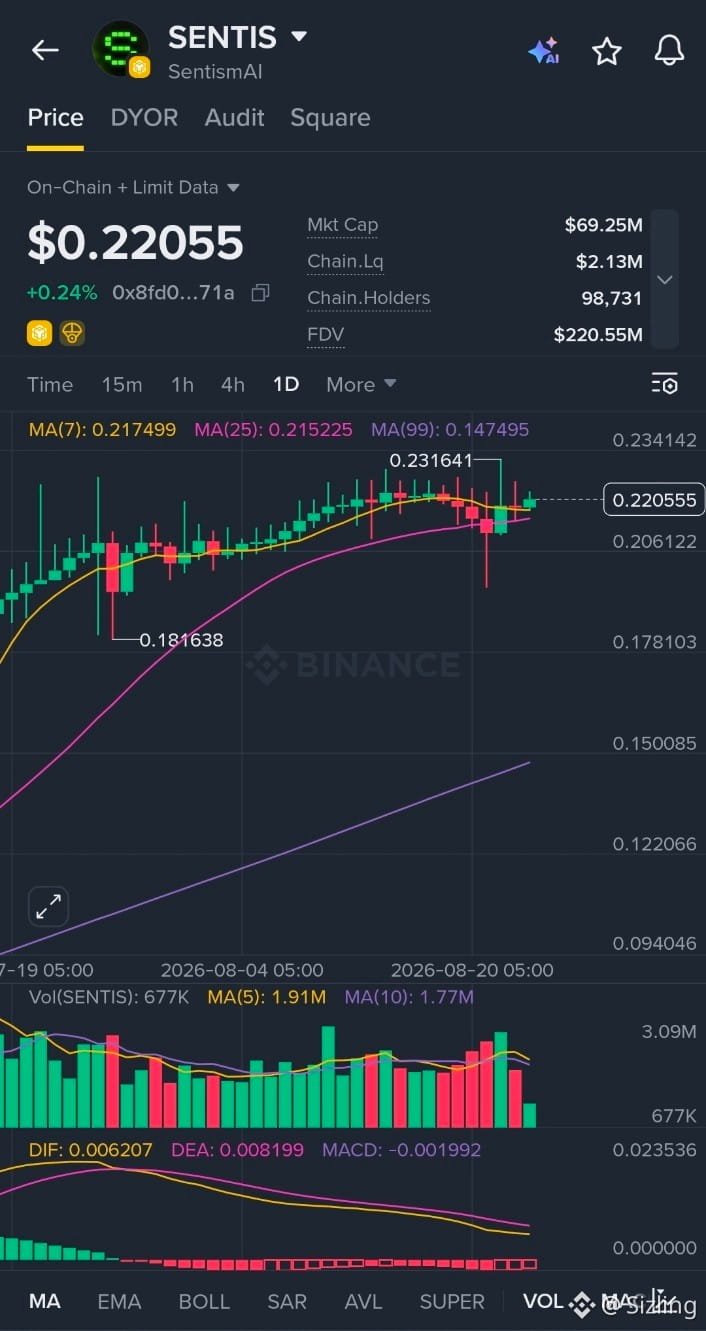
Task: Tap the 98,731 holders value
Action: click(x=612, y=298)
